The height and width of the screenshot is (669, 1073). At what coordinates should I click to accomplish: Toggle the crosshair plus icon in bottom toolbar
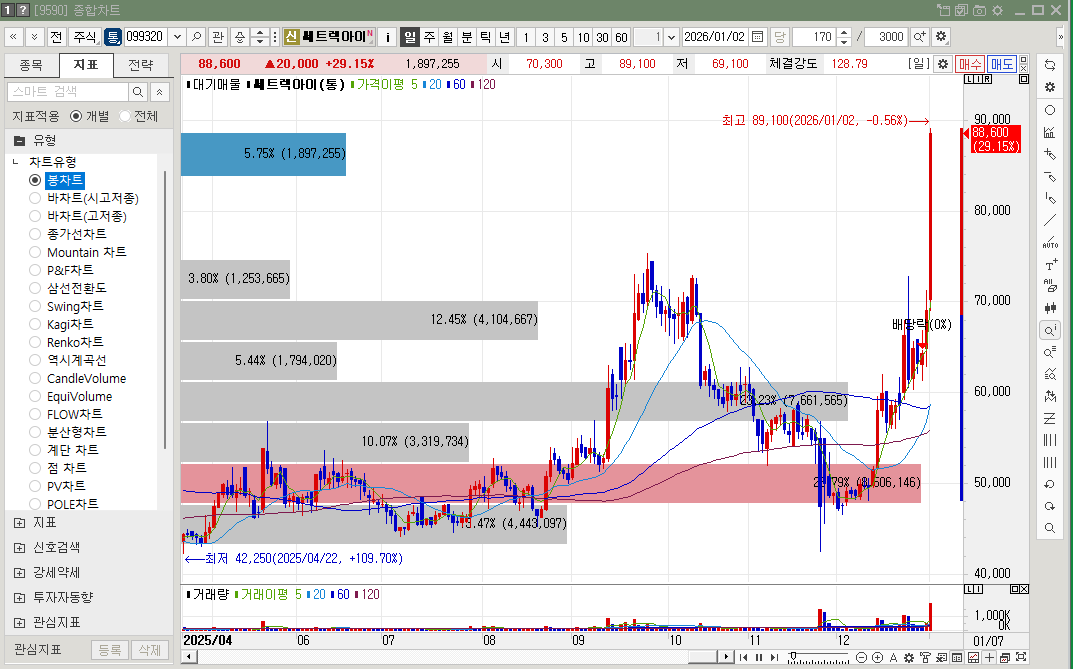coord(989,657)
